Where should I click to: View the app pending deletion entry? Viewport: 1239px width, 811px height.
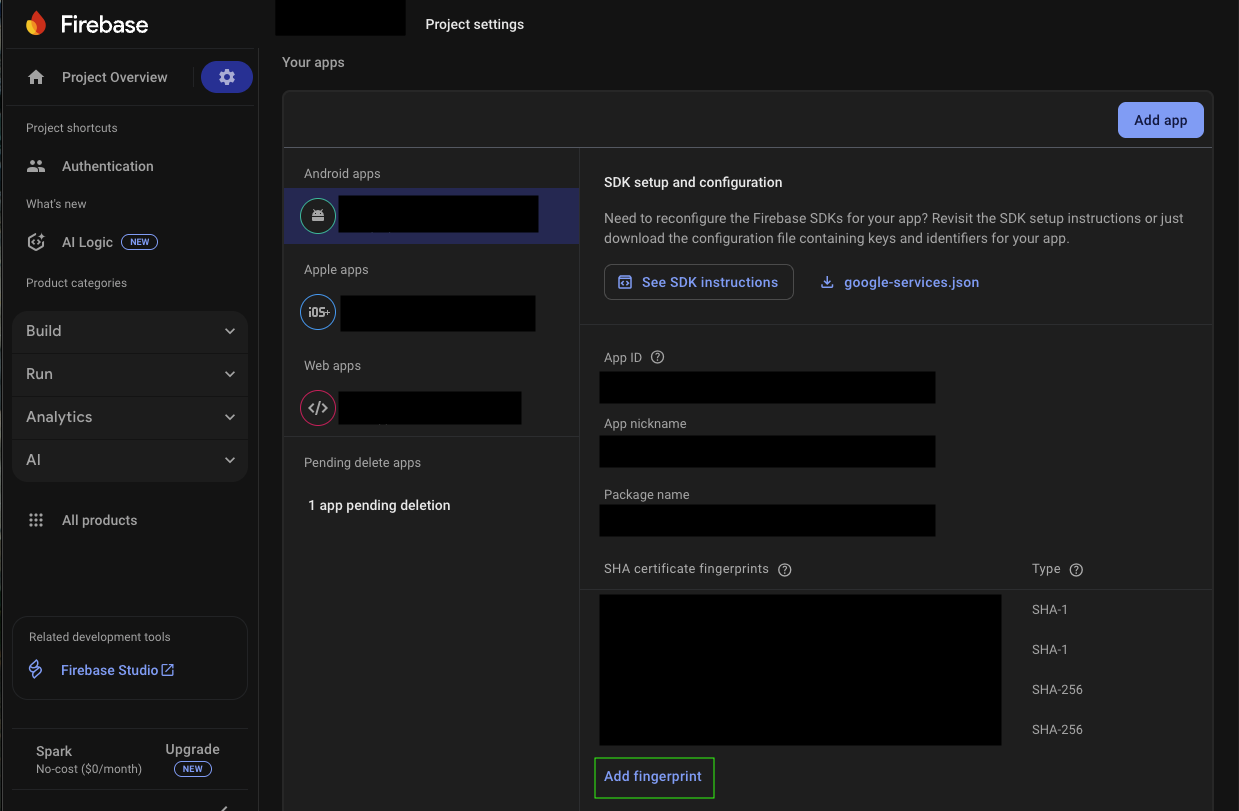(378, 505)
